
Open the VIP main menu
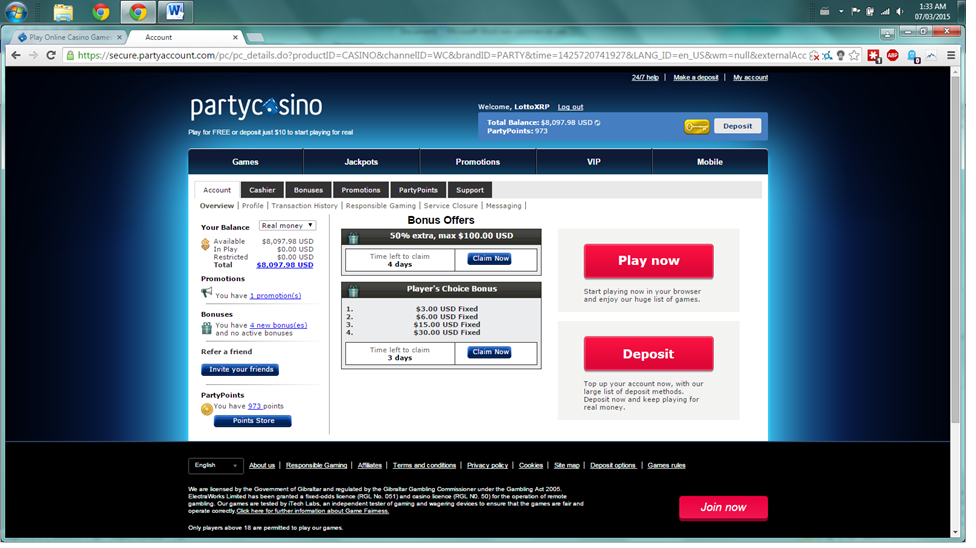(x=594, y=162)
